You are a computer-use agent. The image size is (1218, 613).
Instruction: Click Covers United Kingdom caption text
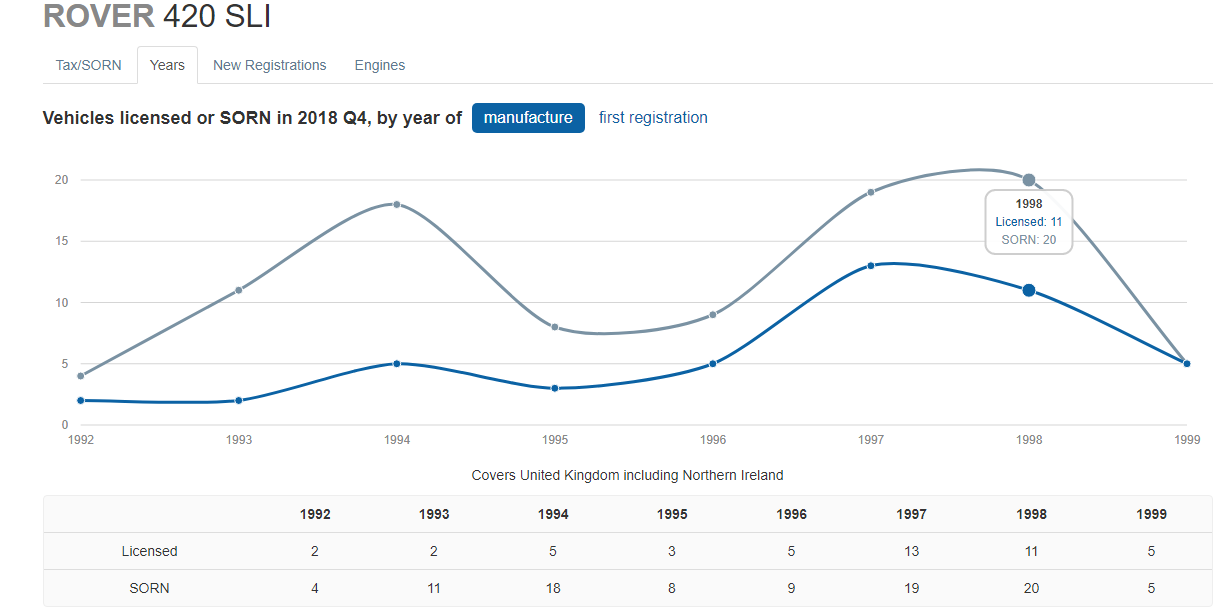point(627,475)
